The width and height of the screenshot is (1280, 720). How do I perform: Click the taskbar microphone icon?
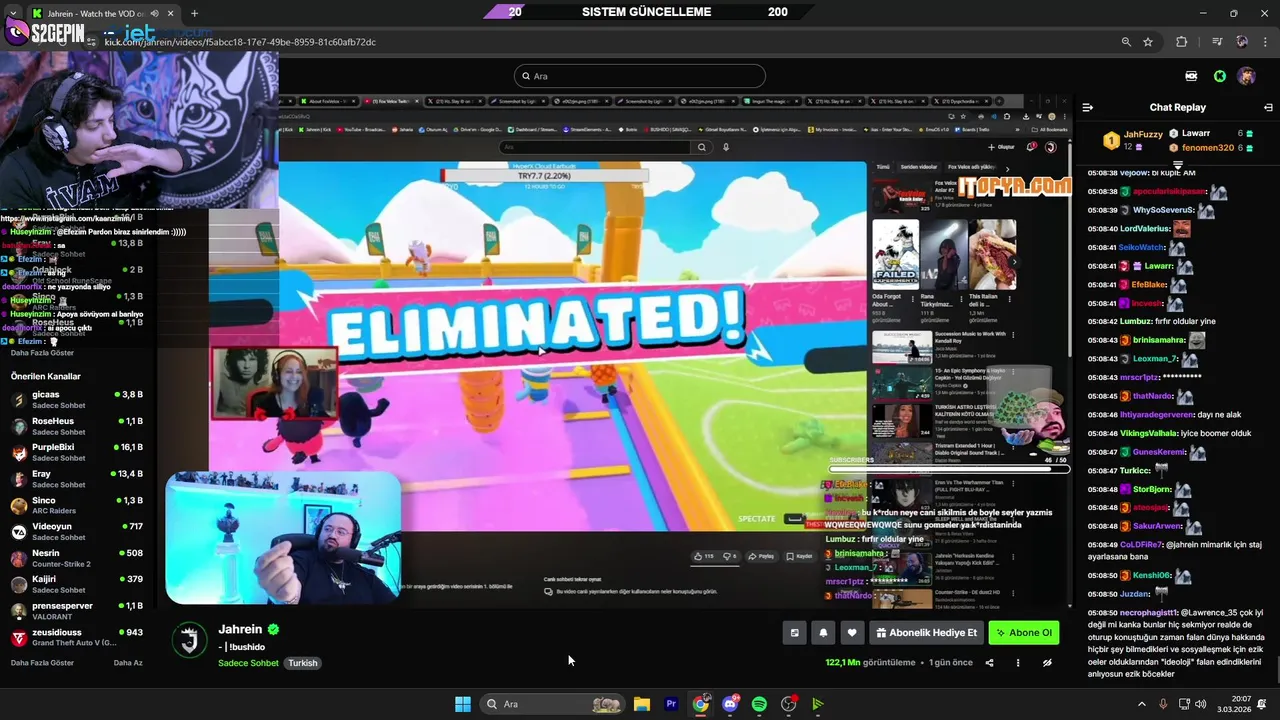click(1163, 704)
